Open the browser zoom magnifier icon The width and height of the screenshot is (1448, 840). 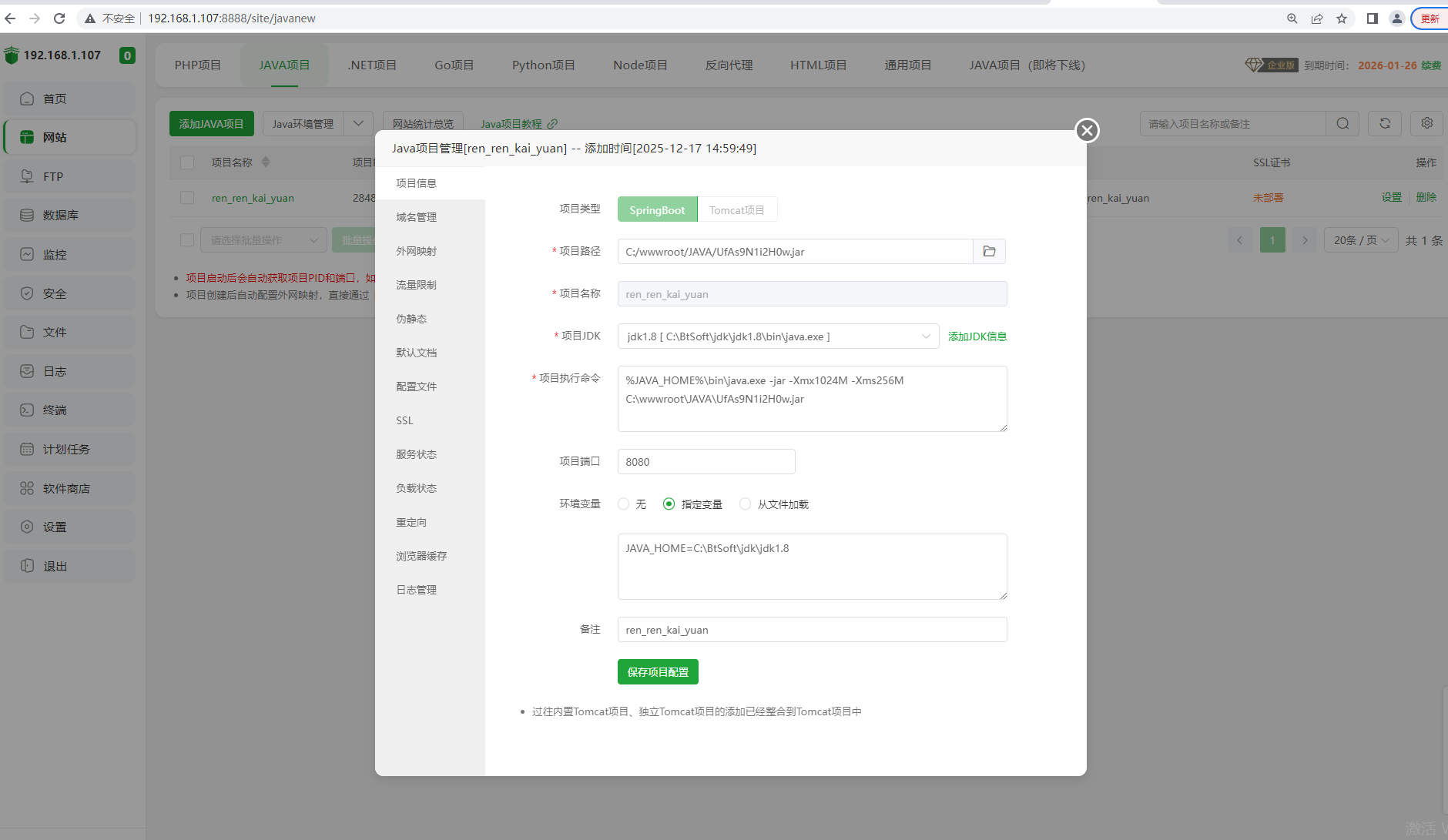point(1292,18)
